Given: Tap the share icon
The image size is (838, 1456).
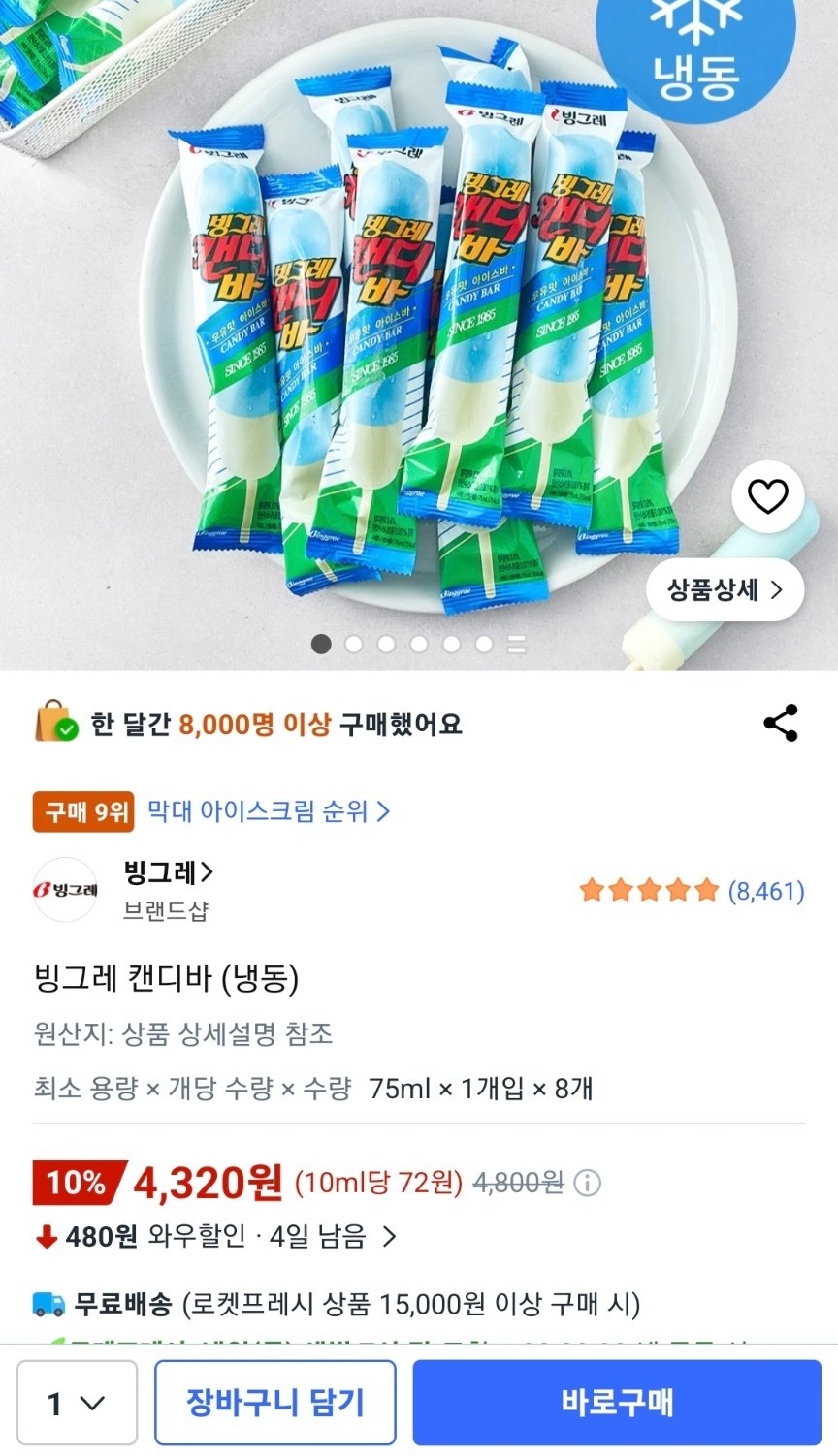Looking at the screenshot, I should 781,723.
